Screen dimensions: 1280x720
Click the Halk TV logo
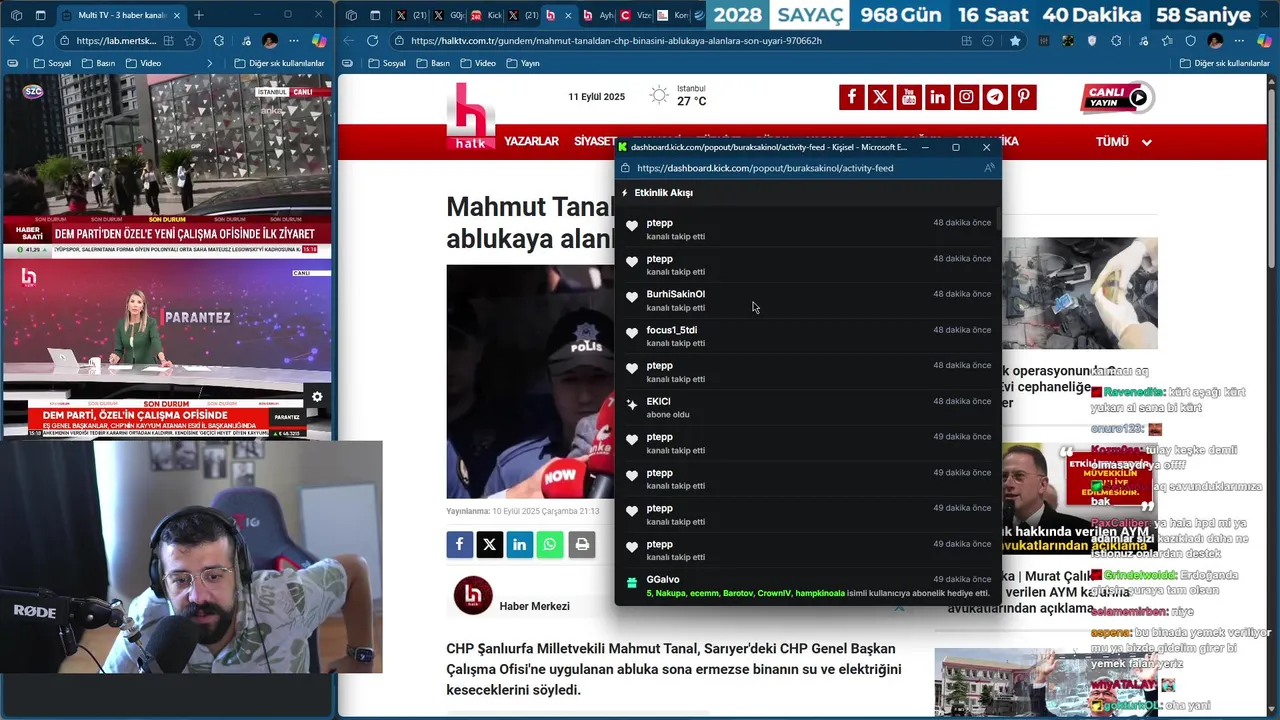(470, 117)
